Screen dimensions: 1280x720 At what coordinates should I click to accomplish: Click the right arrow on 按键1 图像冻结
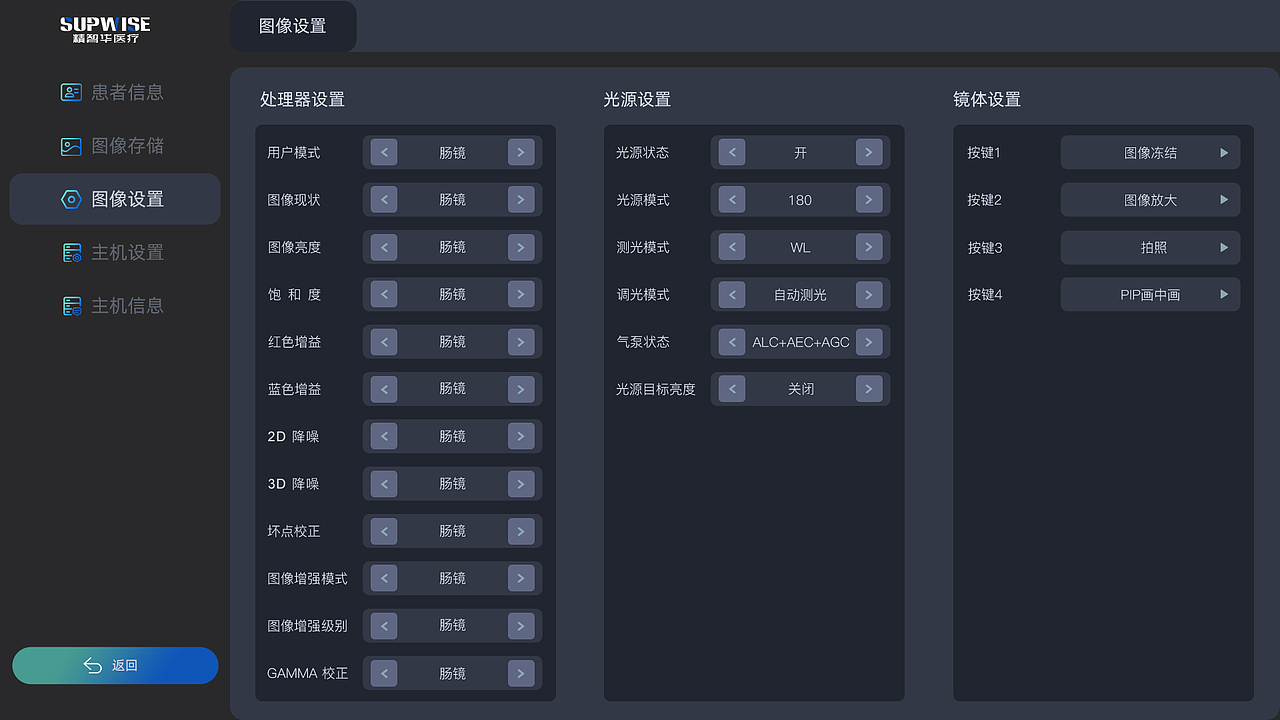(x=1224, y=152)
